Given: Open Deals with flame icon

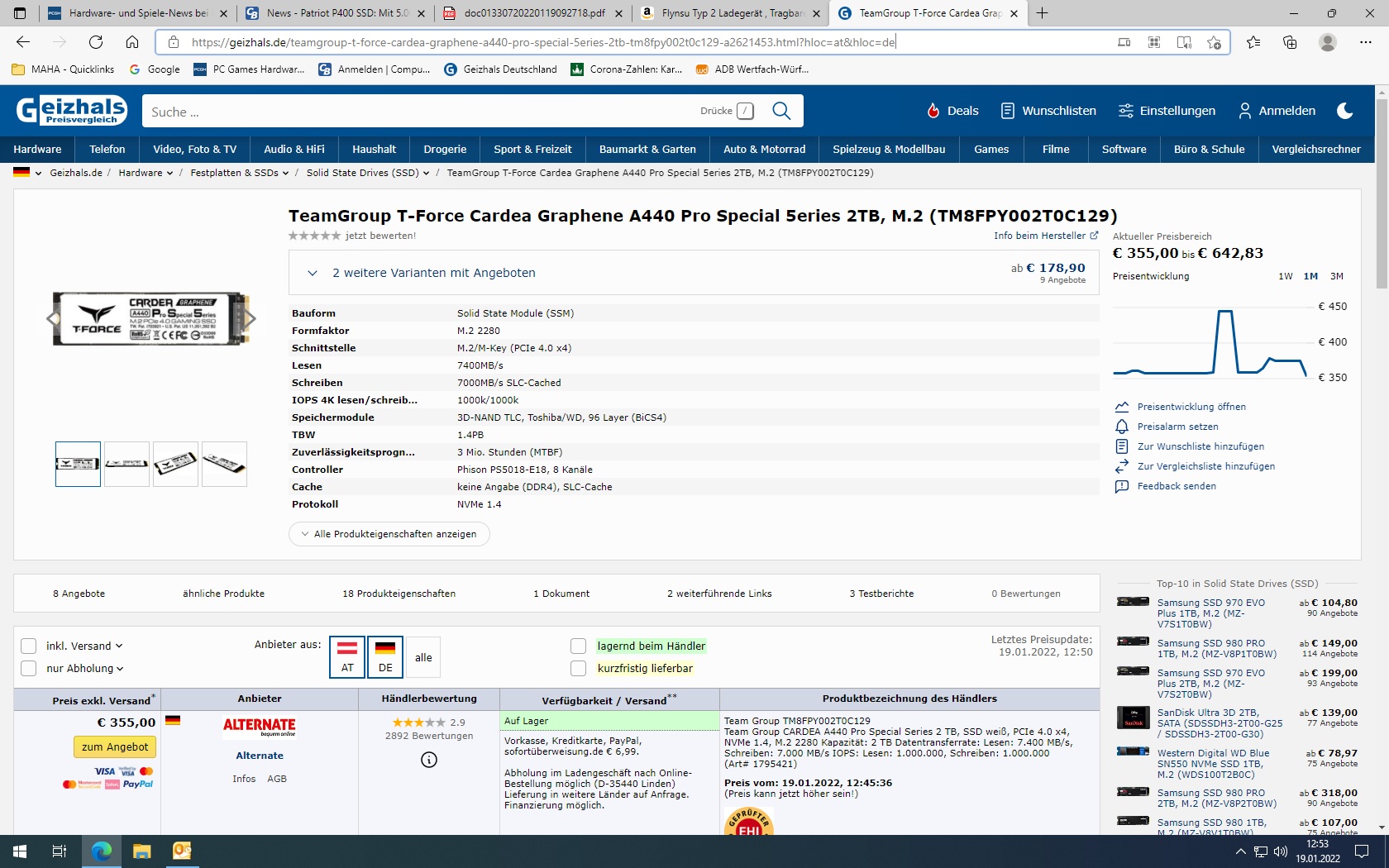Looking at the screenshot, I should click(x=952, y=111).
